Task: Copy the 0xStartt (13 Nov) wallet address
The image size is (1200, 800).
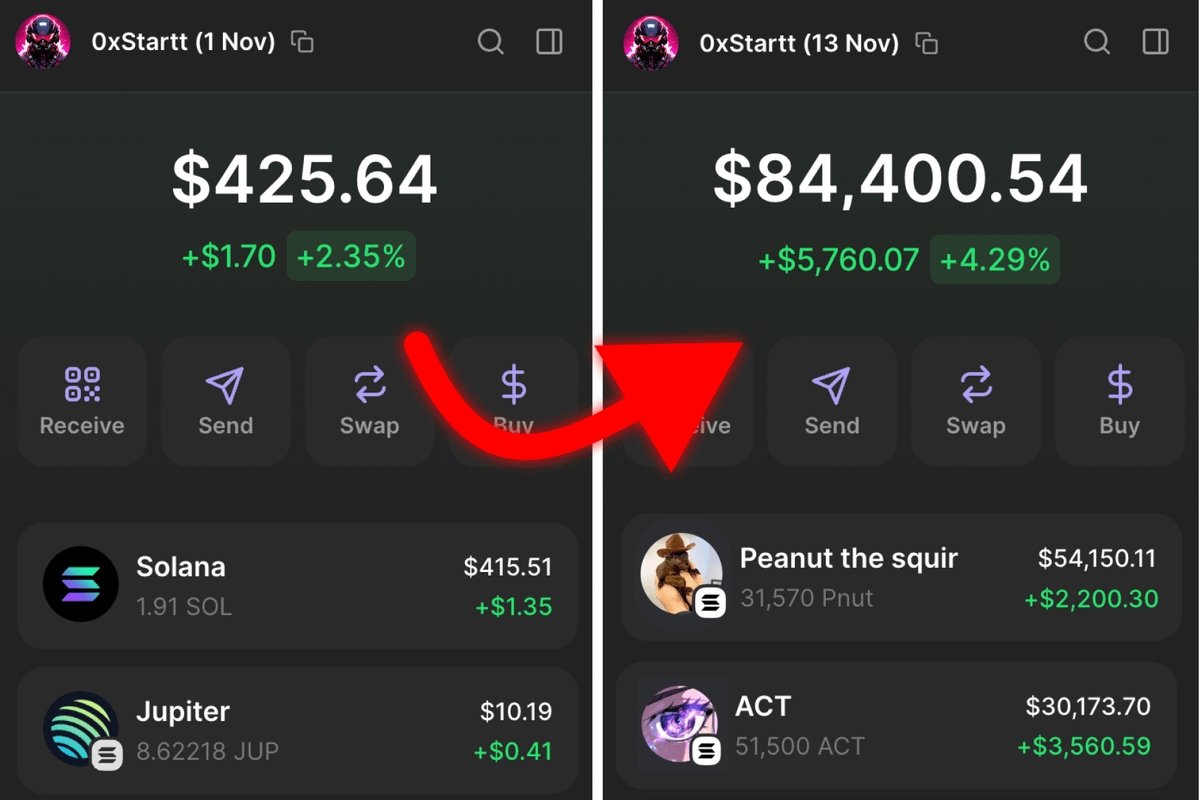Action: (927, 42)
